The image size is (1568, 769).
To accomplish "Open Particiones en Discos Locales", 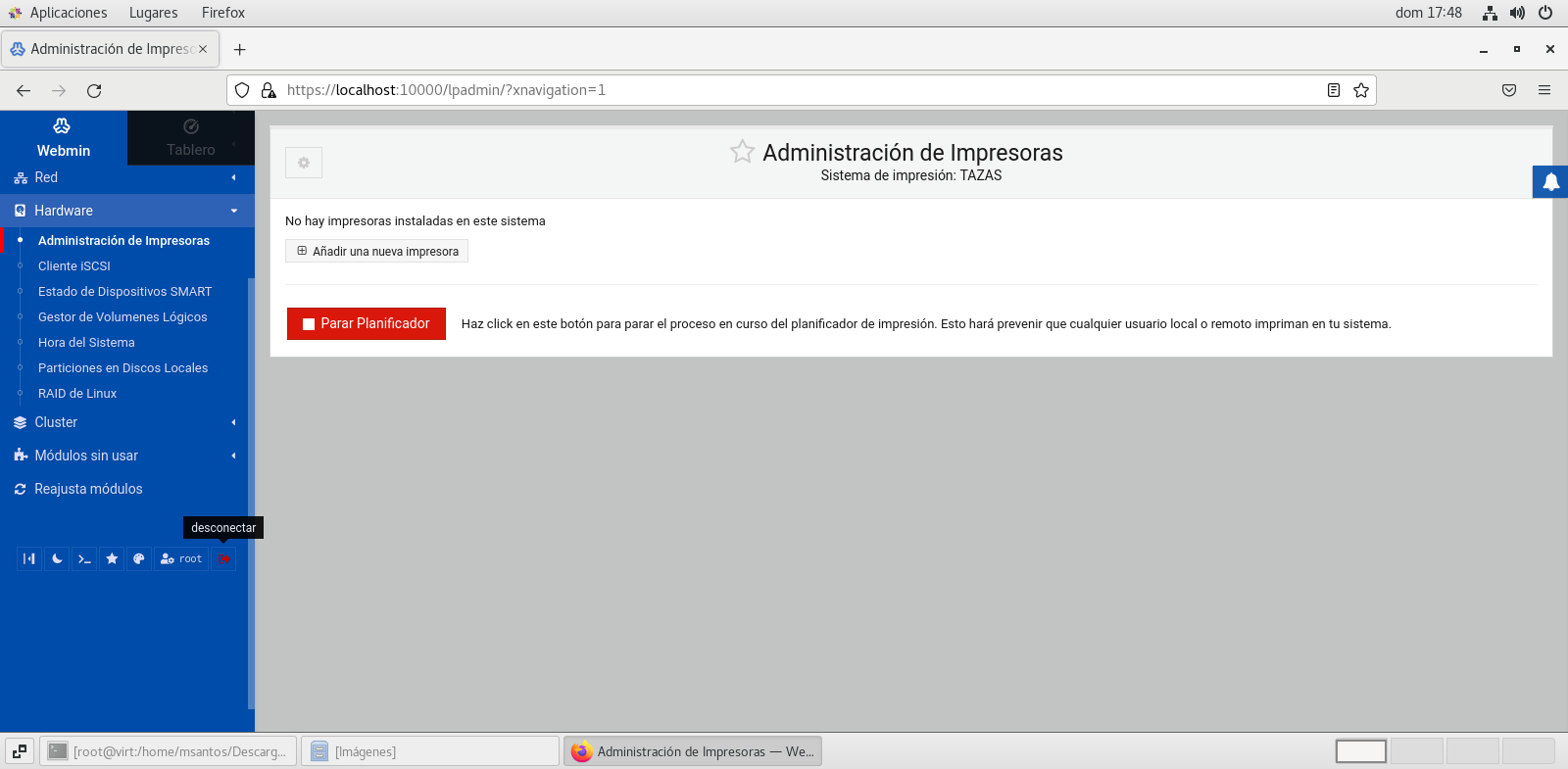I will pyautogui.click(x=122, y=368).
